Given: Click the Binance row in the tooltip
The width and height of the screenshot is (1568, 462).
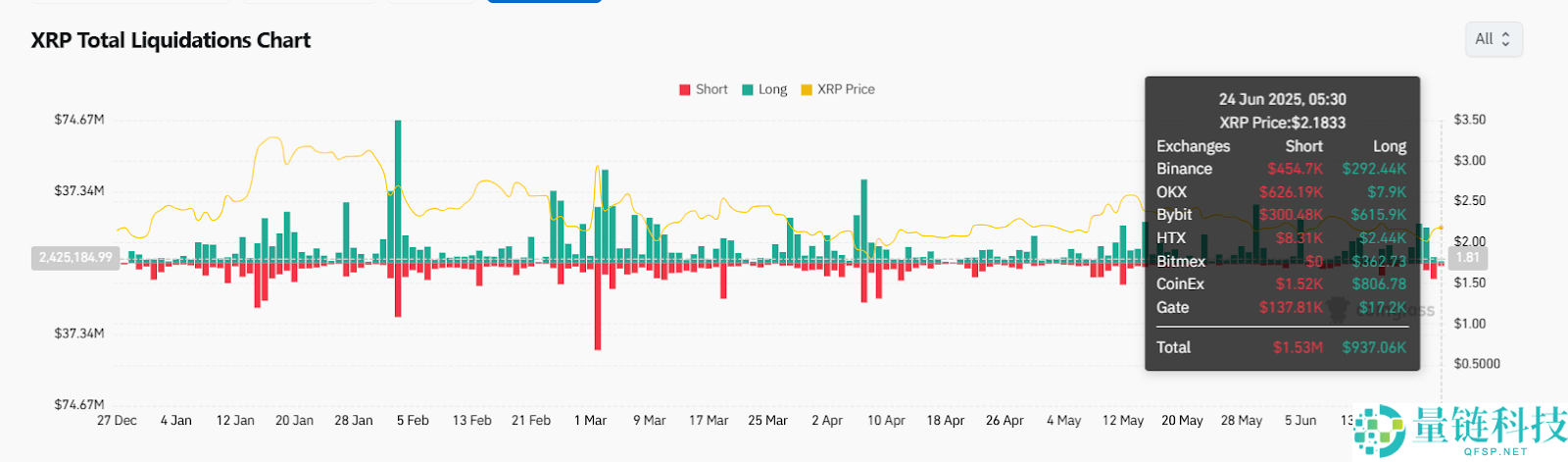Looking at the screenshot, I should pos(1281,169).
